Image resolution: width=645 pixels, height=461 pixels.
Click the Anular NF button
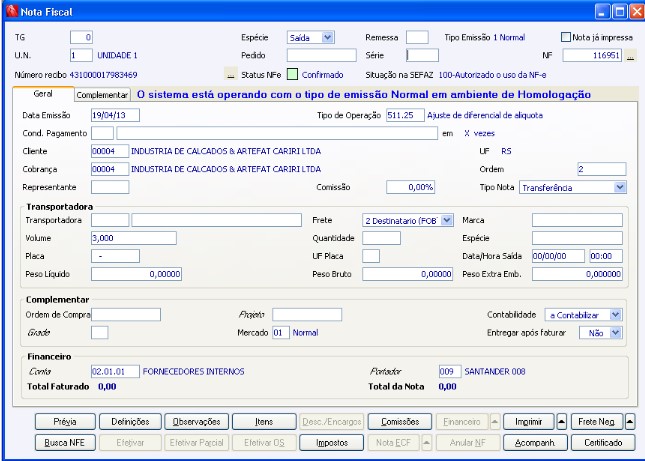468,442
